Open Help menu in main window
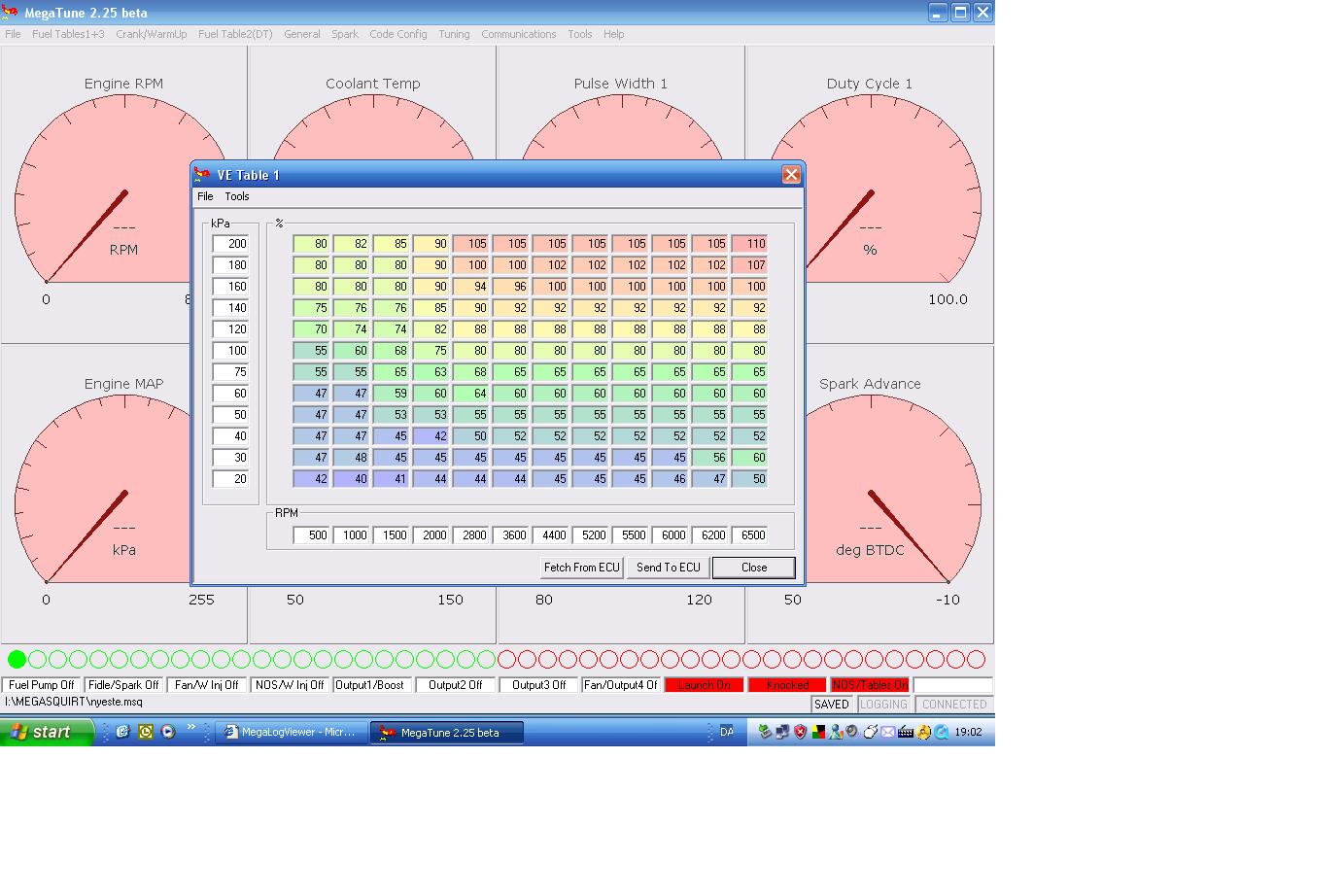 613,34
